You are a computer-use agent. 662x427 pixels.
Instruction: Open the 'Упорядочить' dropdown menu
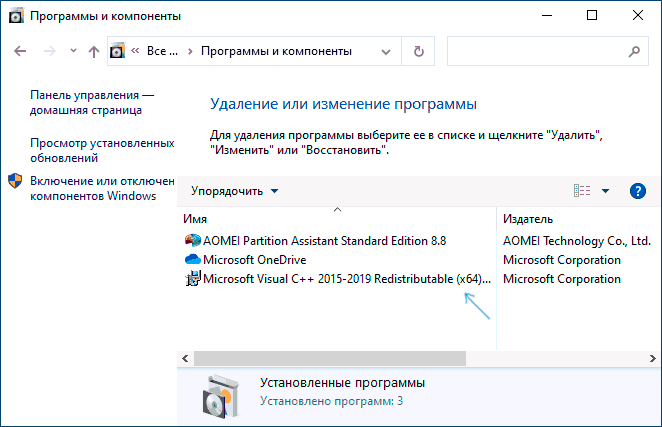point(234,191)
